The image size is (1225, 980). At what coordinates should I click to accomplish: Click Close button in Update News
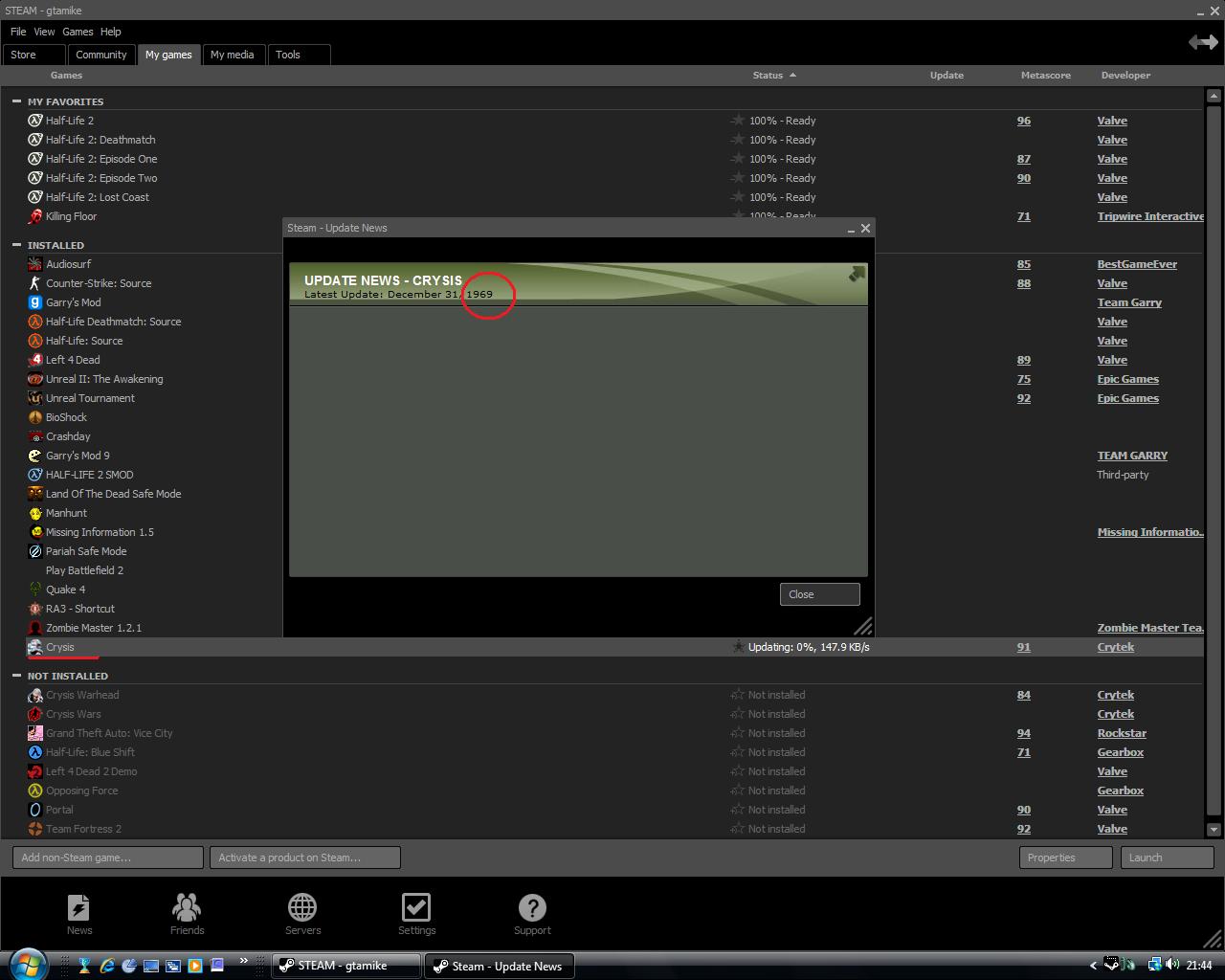[819, 594]
